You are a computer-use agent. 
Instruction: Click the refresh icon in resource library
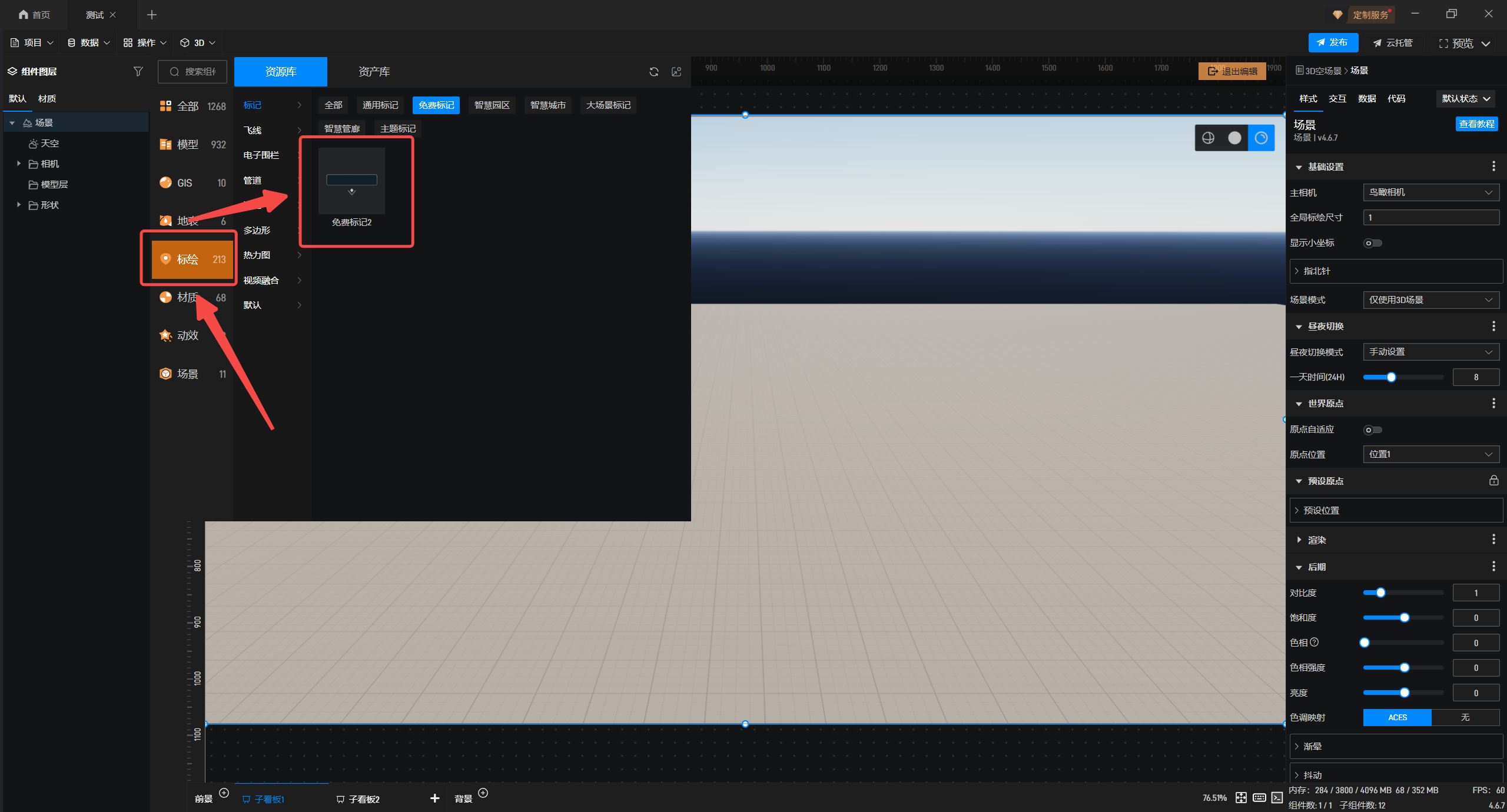(x=653, y=72)
